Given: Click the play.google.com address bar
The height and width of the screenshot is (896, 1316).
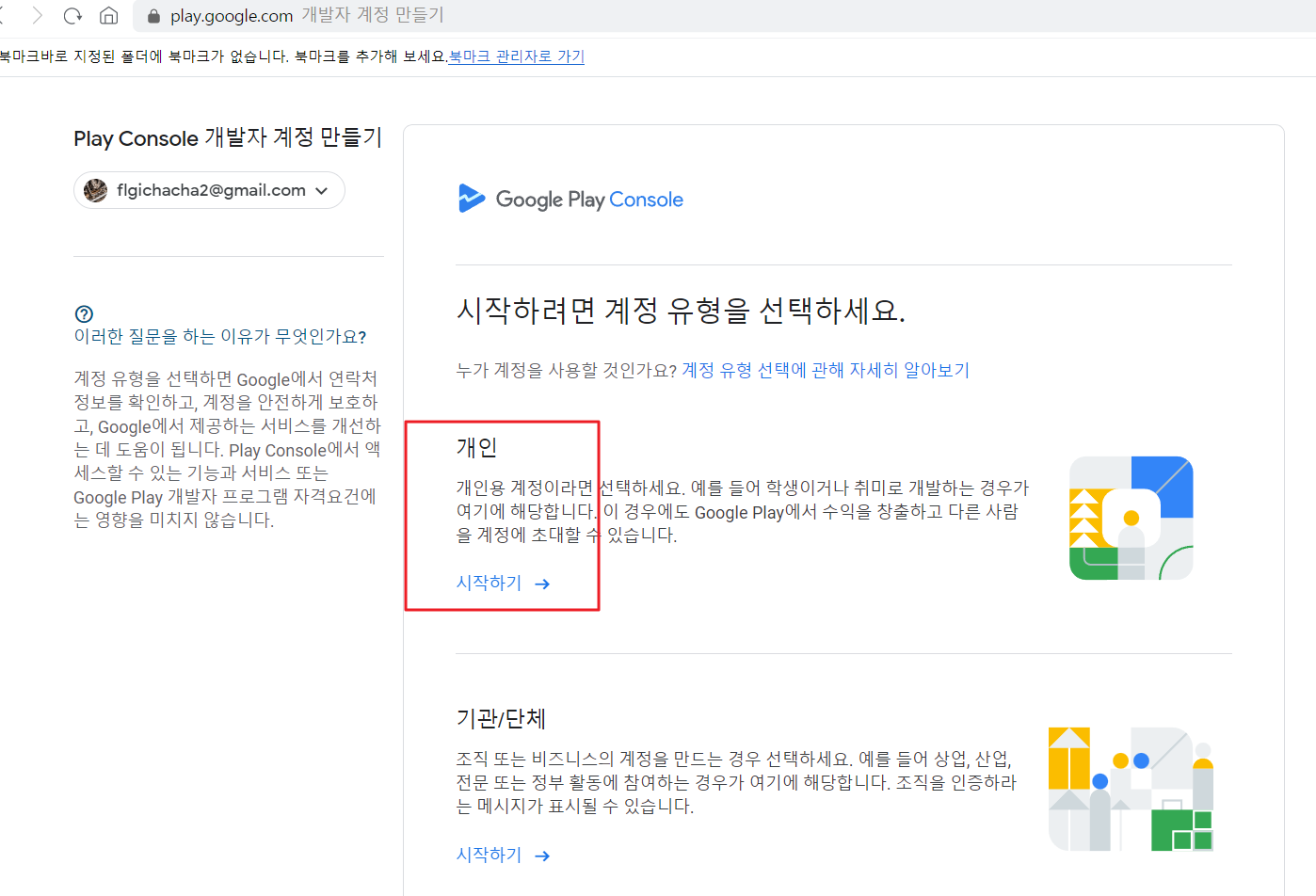Looking at the screenshot, I should (x=725, y=16).
